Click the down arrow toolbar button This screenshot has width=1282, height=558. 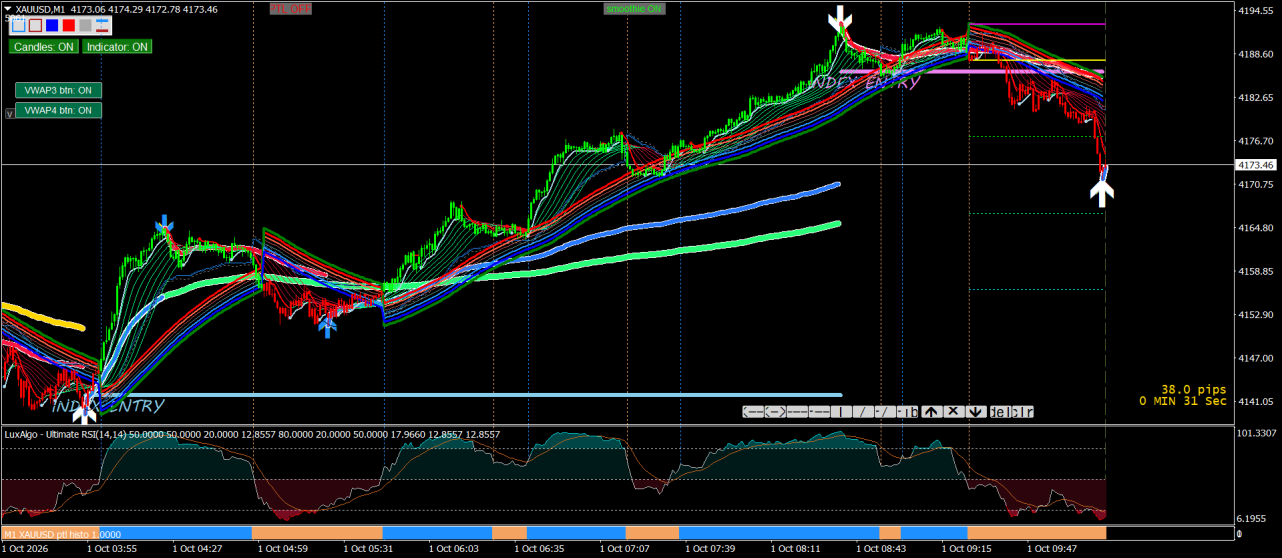[x=976, y=412]
